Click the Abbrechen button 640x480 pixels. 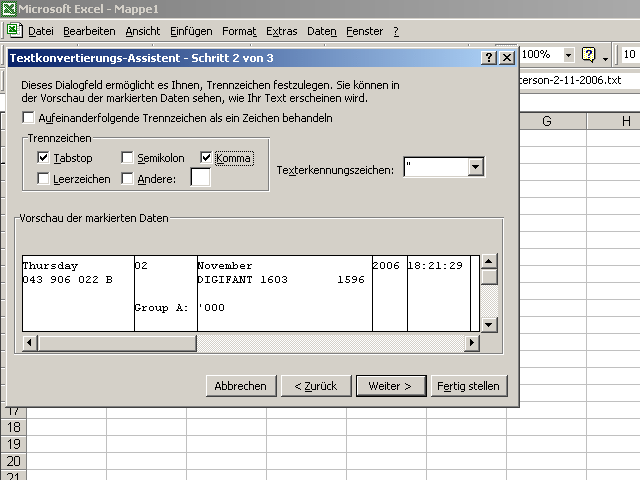[x=241, y=386]
